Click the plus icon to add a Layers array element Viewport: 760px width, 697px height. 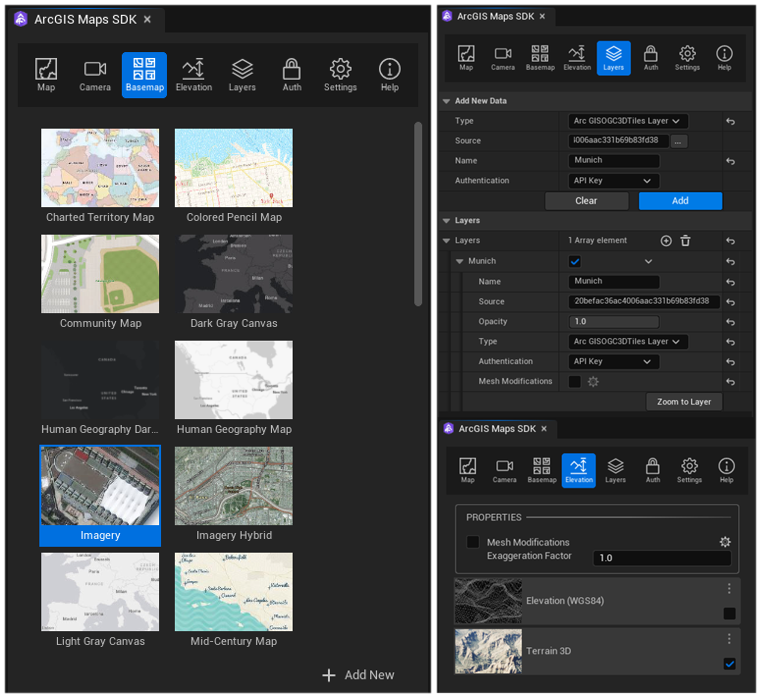click(666, 241)
